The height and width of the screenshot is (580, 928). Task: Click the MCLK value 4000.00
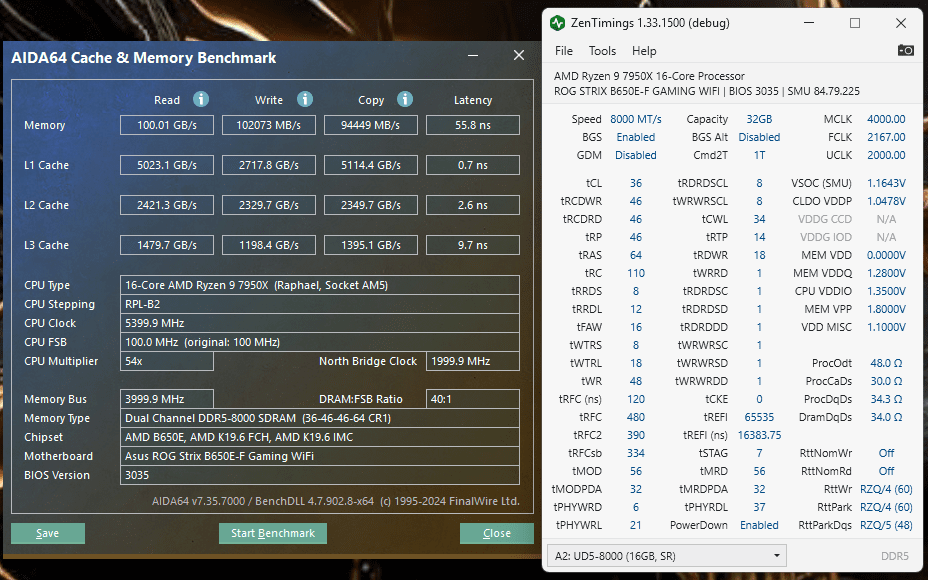(886, 119)
